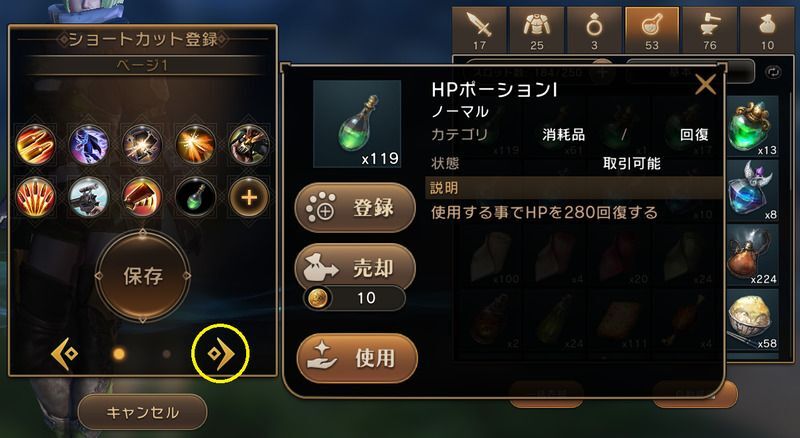Go to previous shortcut page arrow
The width and height of the screenshot is (800, 438).
[x=65, y=353]
